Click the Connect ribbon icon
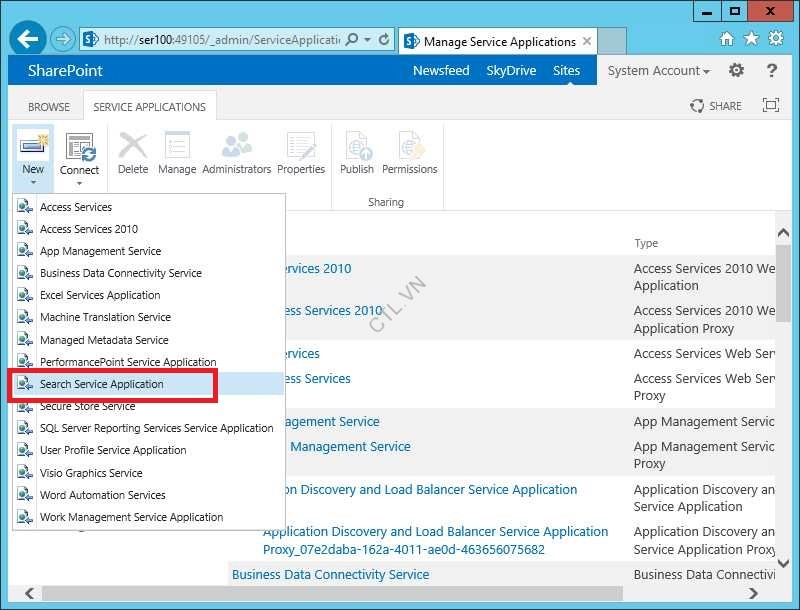The height and width of the screenshot is (610, 800). click(80, 147)
